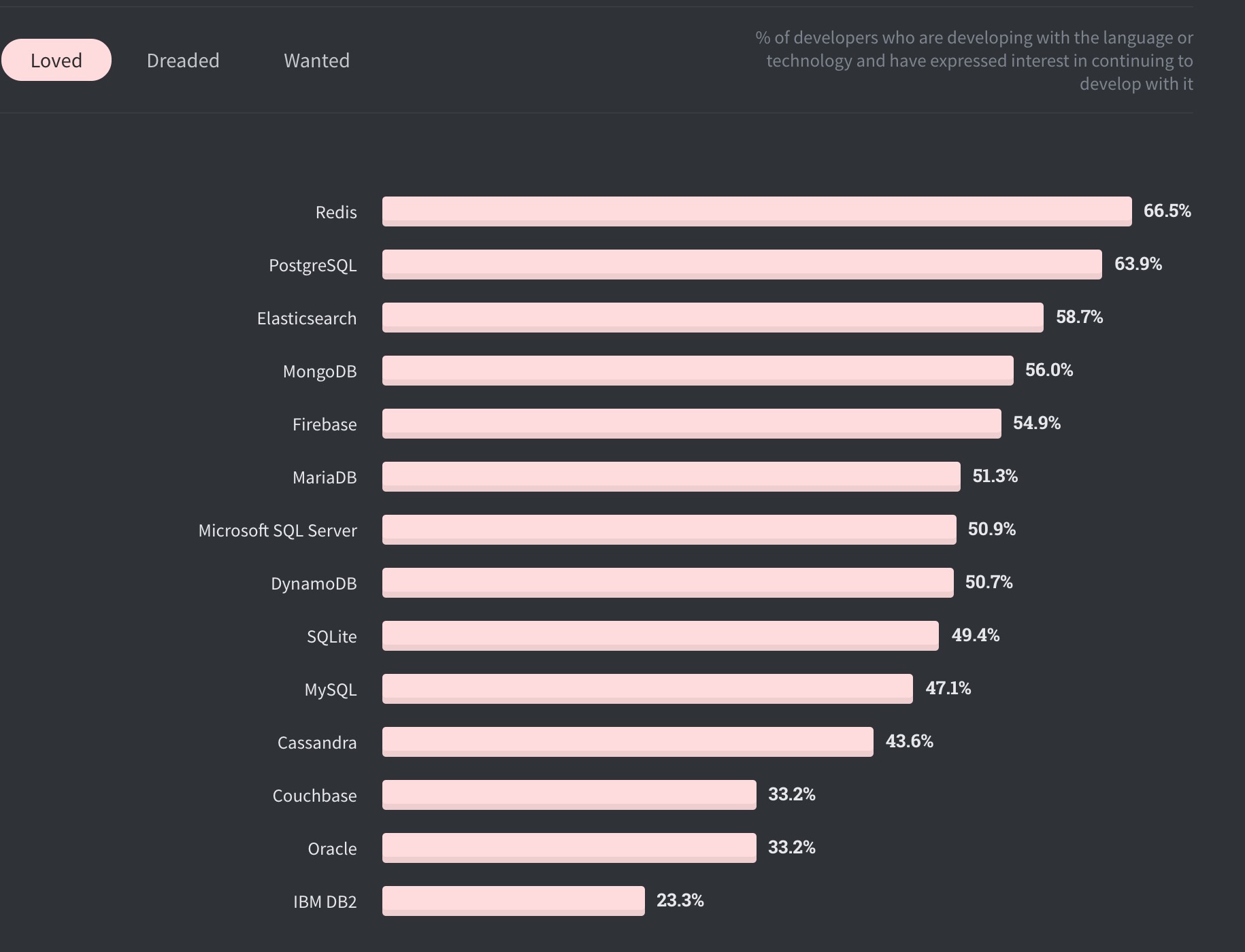Screen dimensions: 1245x952
Task: Click the MariaDB bar
Action: pyautogui.click(x=671, y=477)
